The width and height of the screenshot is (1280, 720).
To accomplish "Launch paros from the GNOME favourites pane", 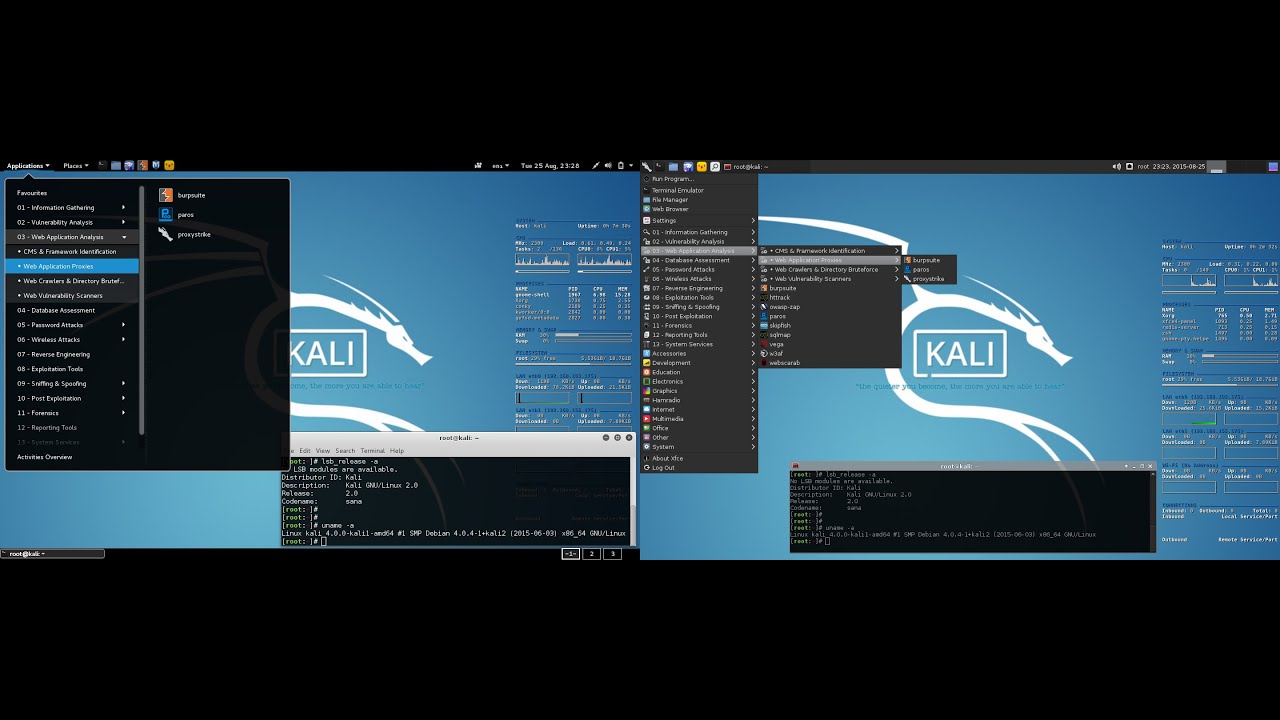I will click(x=177, y=214).
